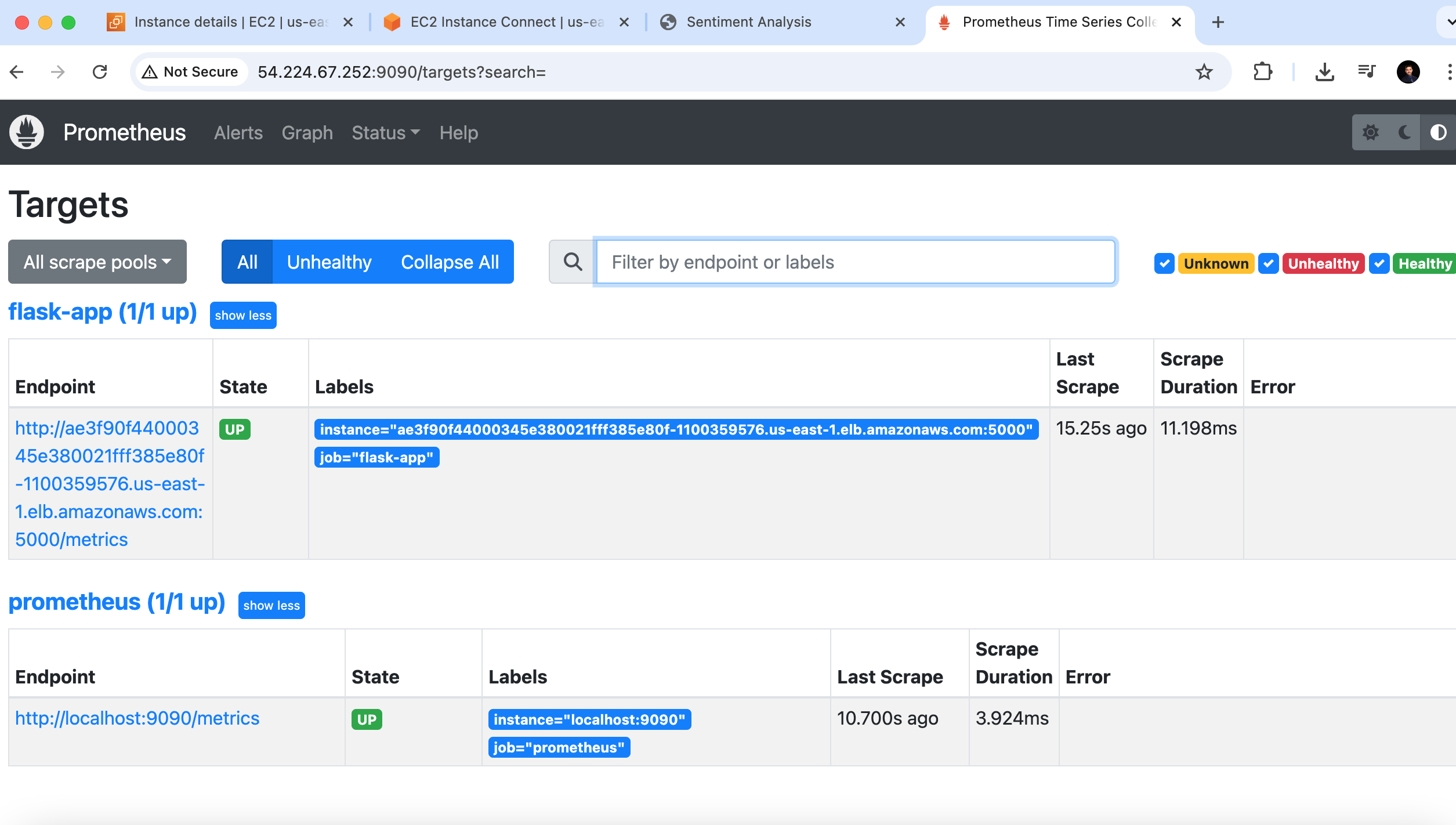The image size is (1456, 825).
Task: Click the 10.700s ago last scrape value
Action: tap(888, 718)
